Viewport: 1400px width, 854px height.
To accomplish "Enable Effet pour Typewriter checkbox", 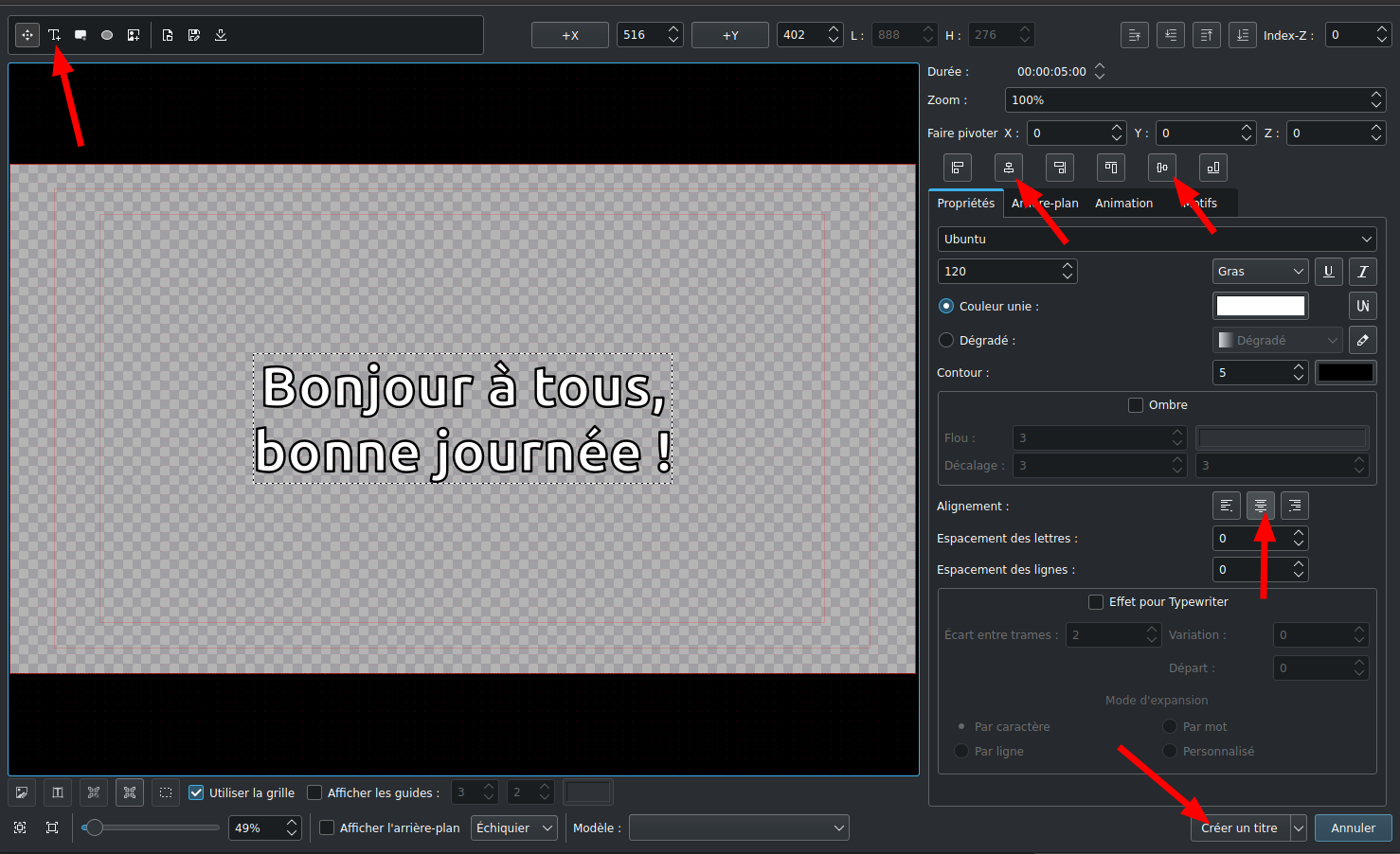I will [x=1096, y=602].
